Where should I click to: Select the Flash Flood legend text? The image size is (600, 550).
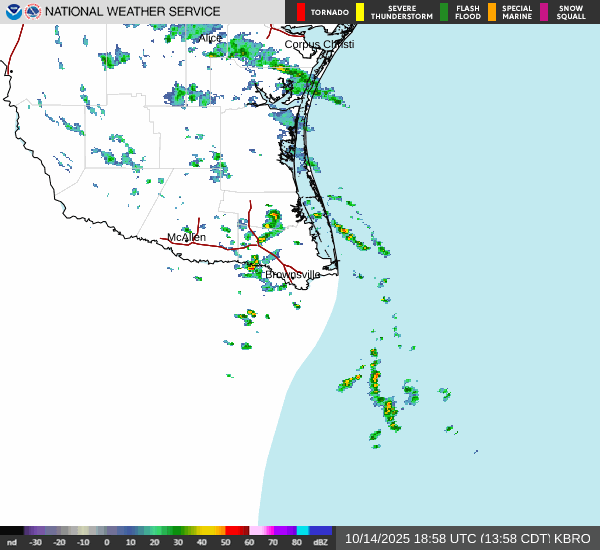468,12
